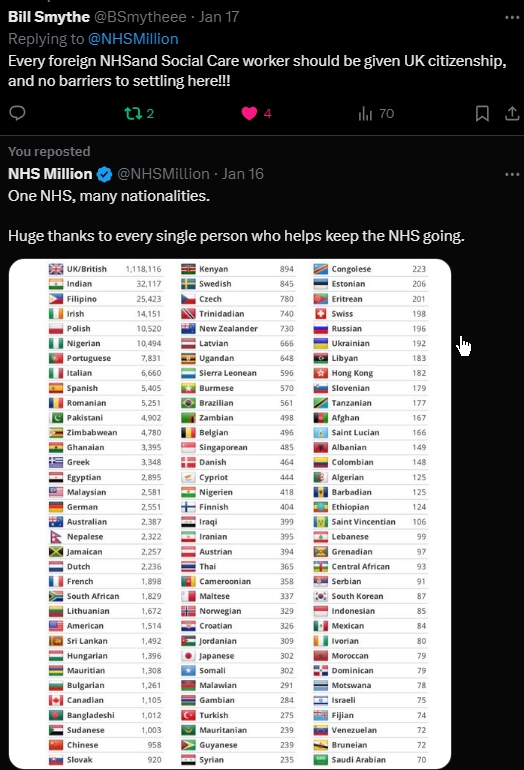Viewport: 524px width, 770px height.
Task: Click the NHS Million tweet text
Action: tap(236, 216)
